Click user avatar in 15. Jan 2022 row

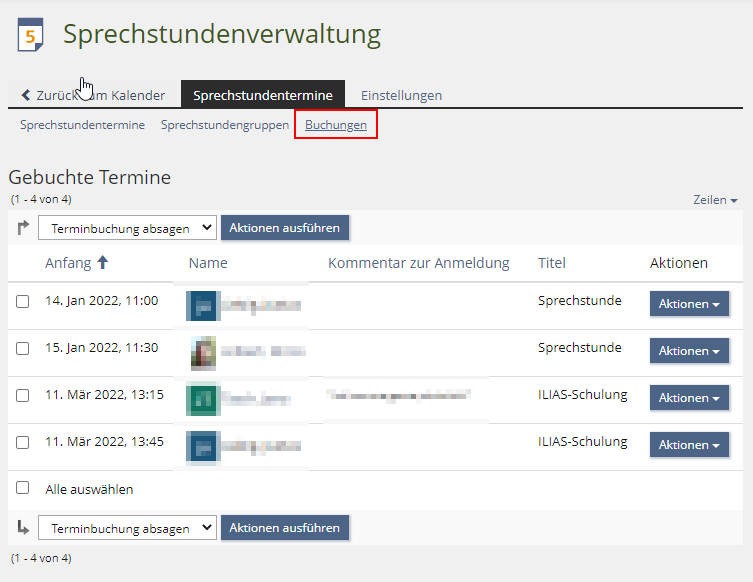point(204,353)
